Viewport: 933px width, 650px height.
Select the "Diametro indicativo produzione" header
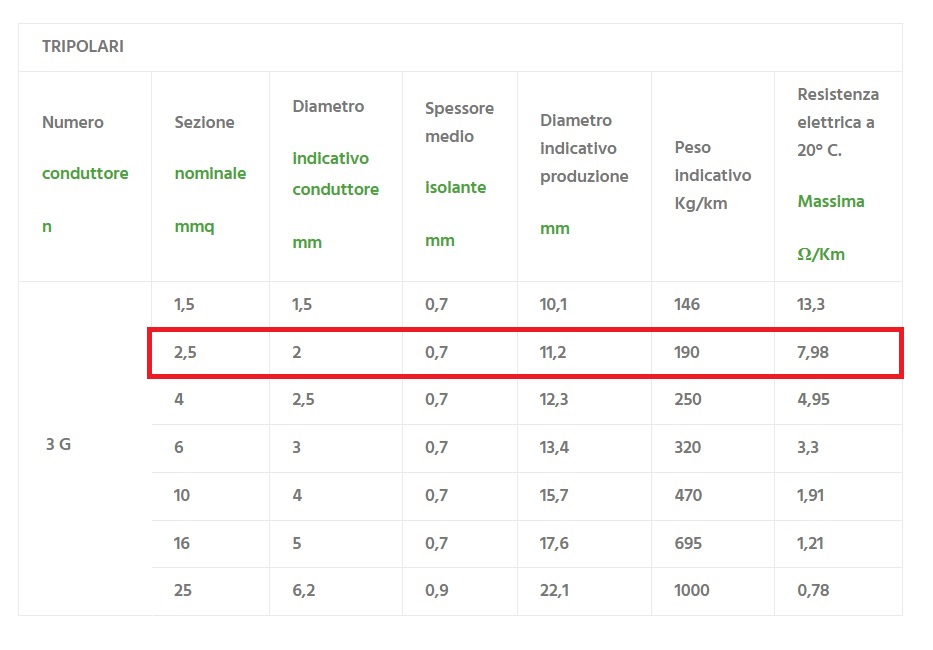584,174
